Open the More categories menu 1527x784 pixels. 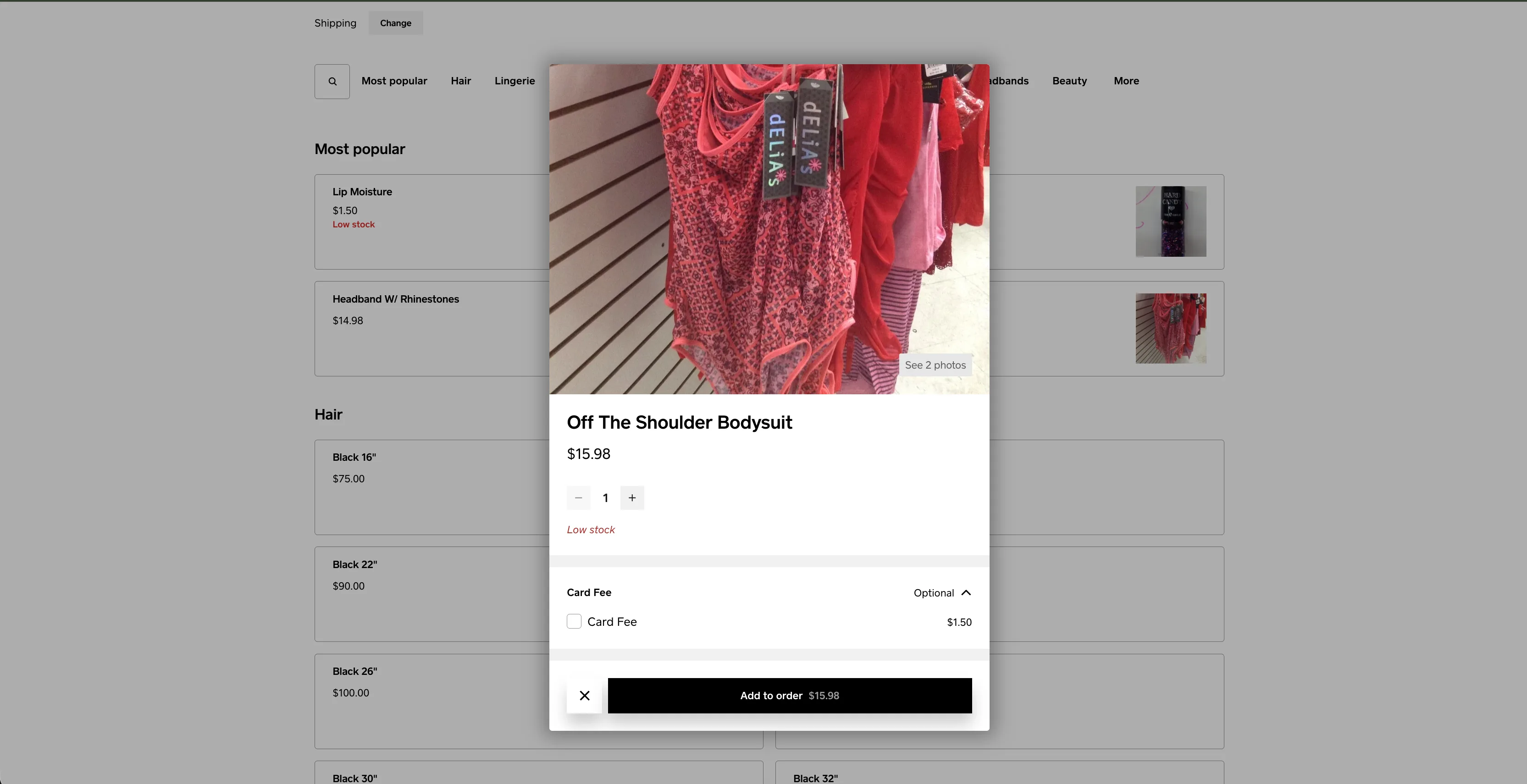(1126, 81)
